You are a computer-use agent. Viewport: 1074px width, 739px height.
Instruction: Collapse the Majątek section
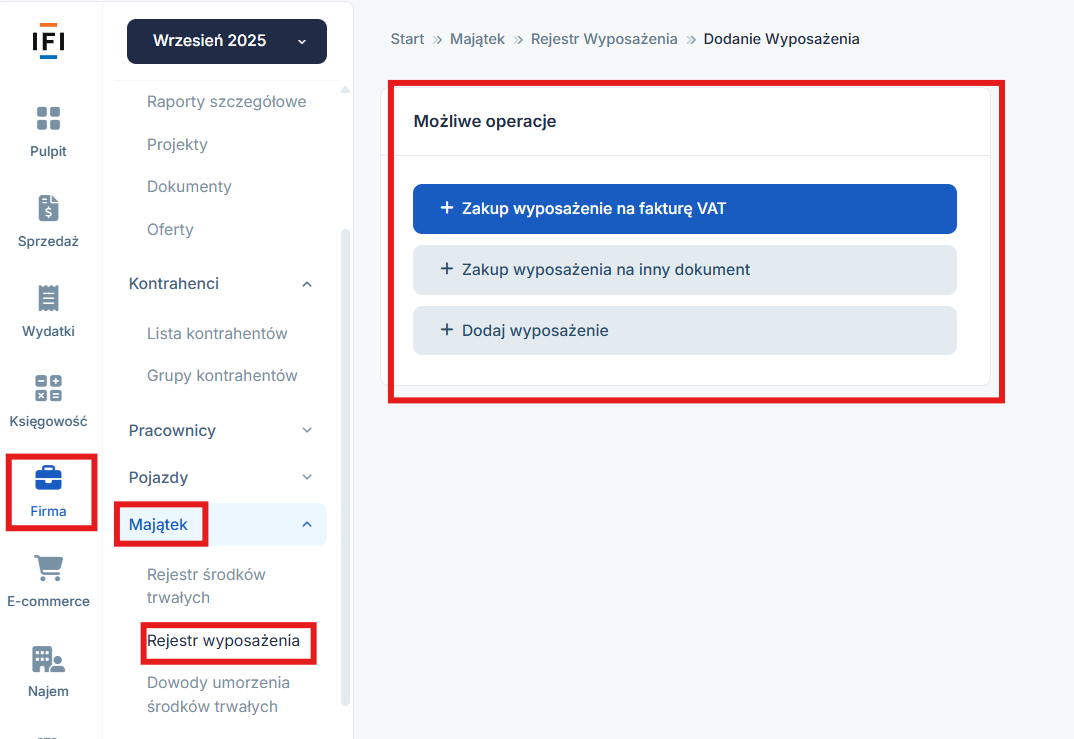[x=307, y=524]
